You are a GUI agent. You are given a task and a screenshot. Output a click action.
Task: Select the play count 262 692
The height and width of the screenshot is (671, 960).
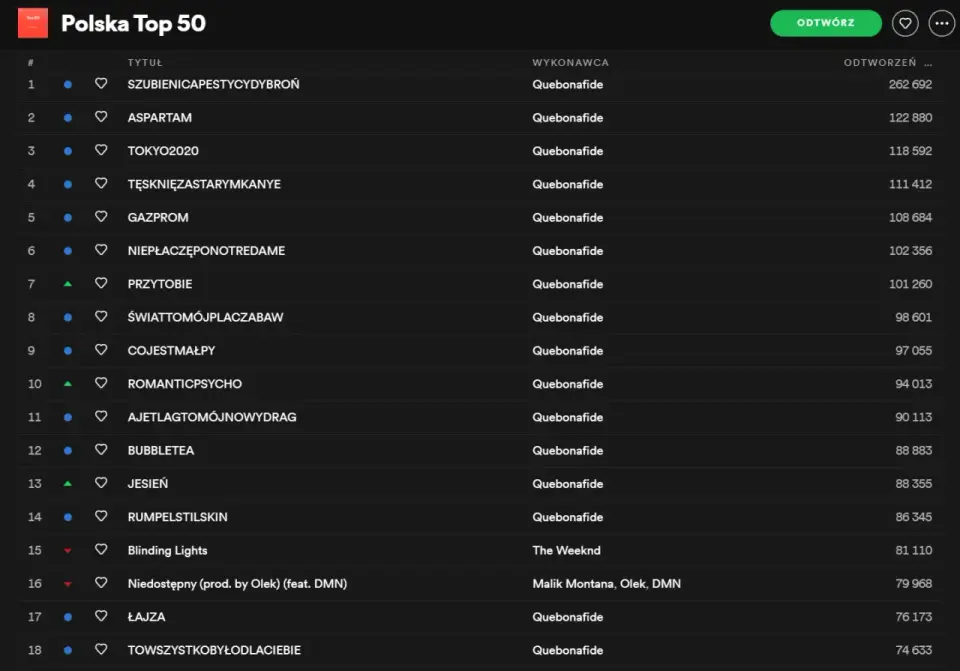(x=910, y=84)
